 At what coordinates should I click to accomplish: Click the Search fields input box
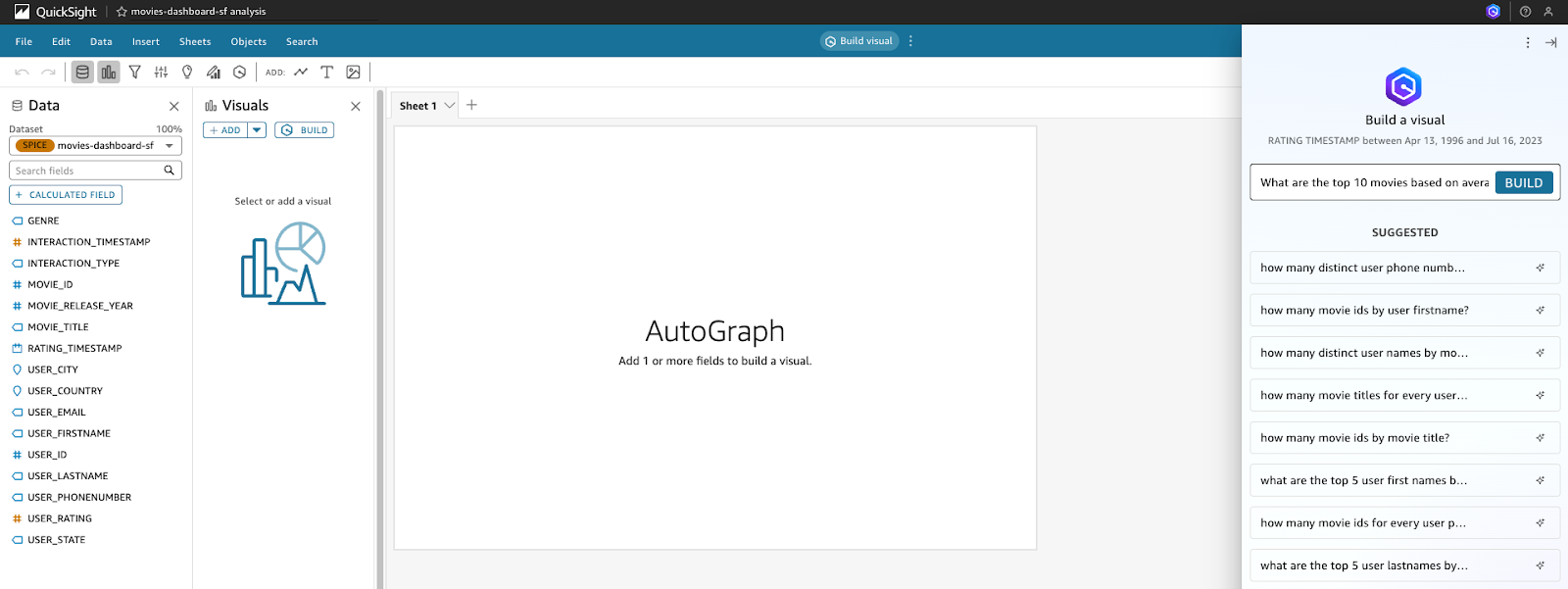[88, 171]
